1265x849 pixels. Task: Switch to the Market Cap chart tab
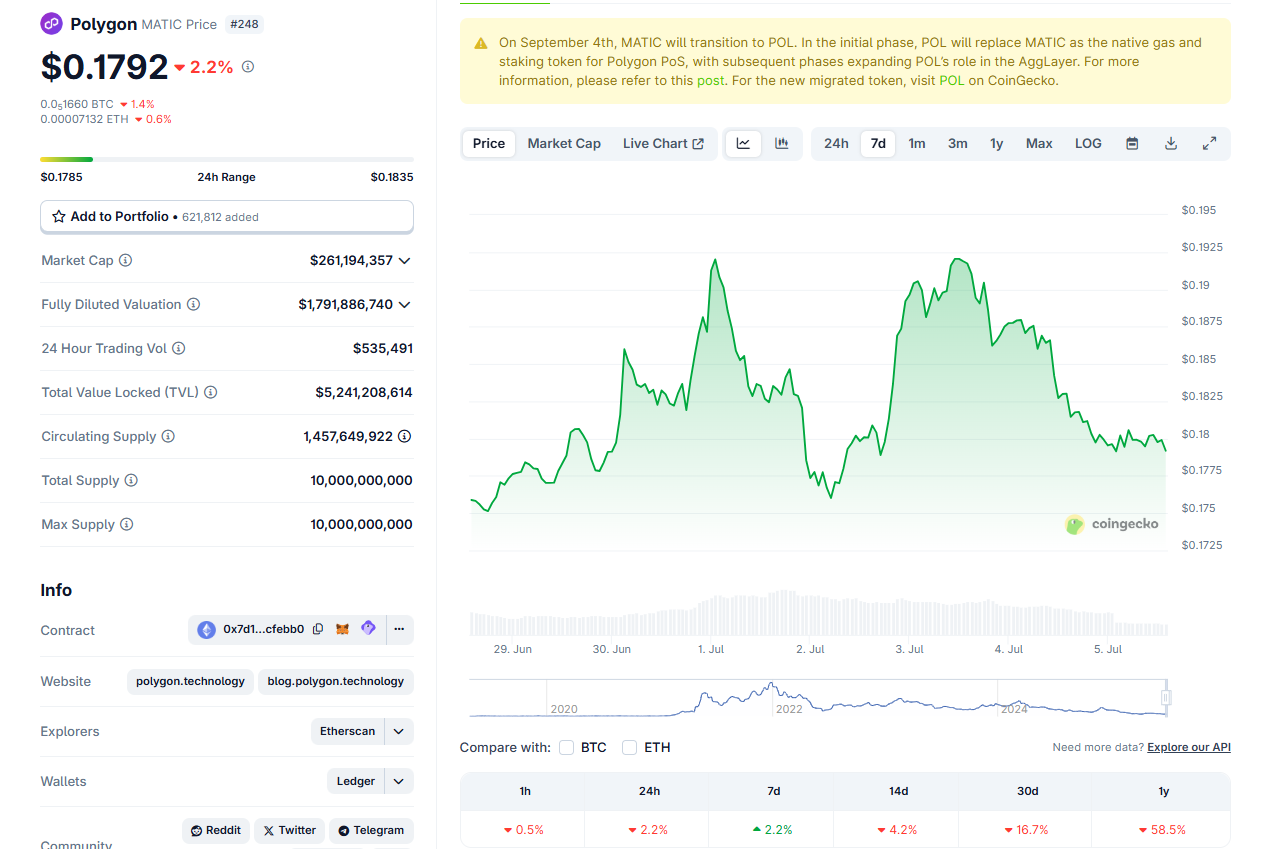[564, 143]
